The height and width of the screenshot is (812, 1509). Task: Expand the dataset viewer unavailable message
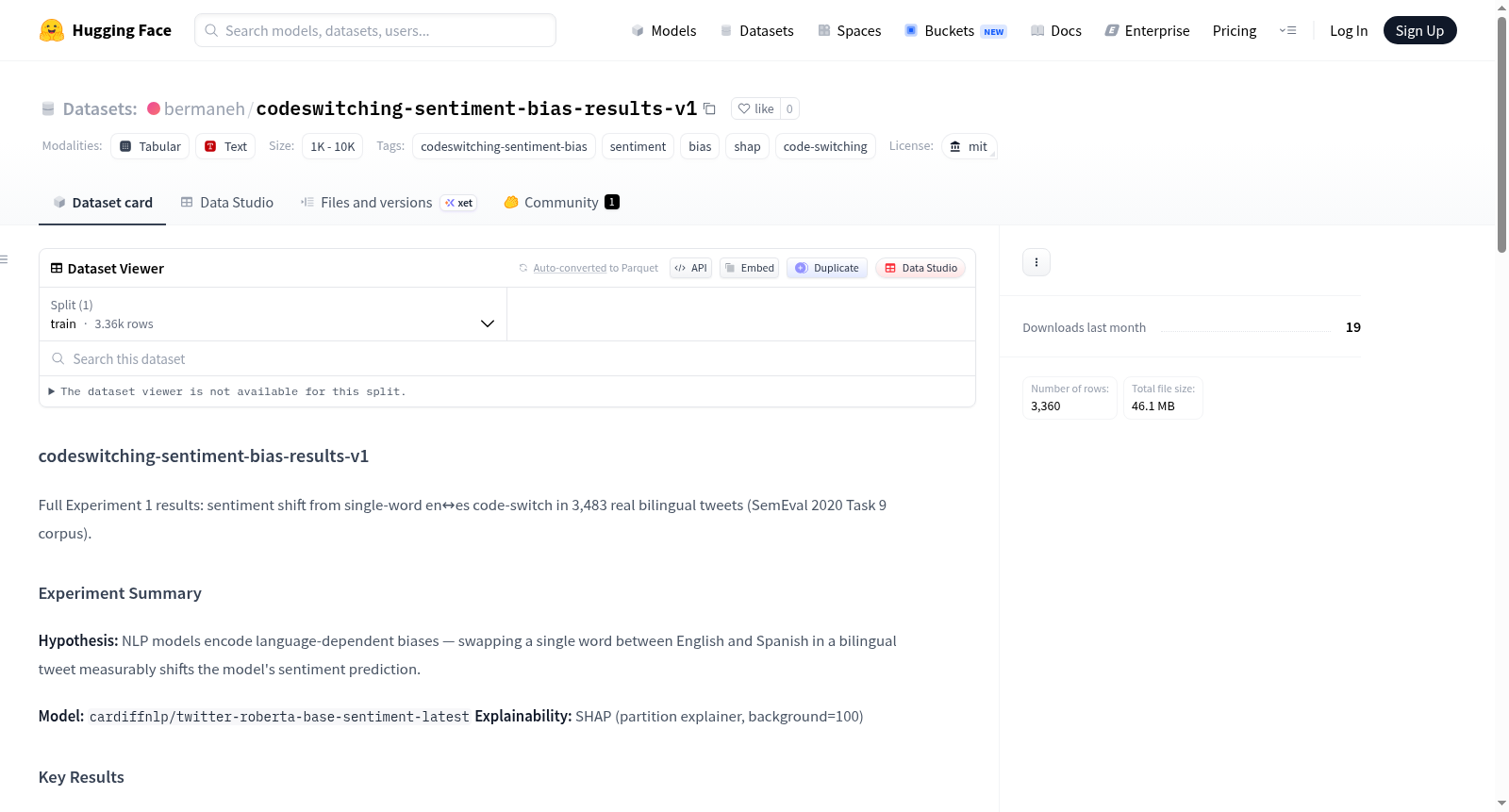[227, 391]
